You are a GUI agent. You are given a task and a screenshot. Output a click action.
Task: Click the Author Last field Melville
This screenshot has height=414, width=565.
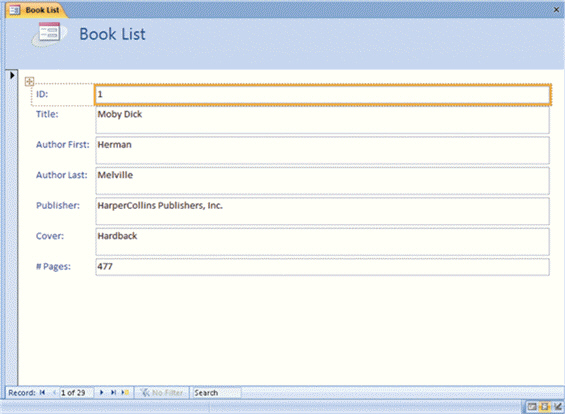pos(322,181)
